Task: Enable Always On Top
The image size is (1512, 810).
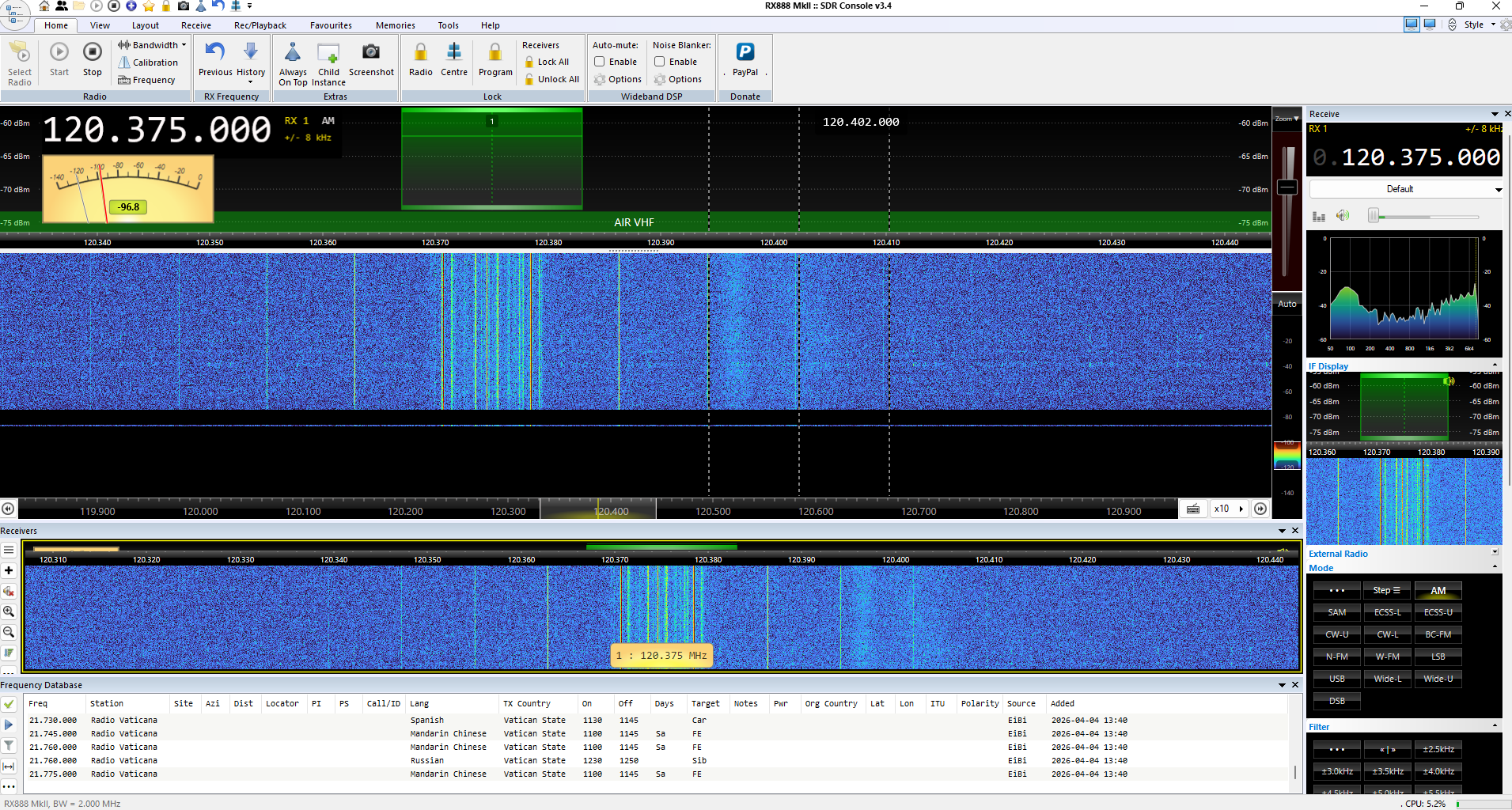Action: coord(293,64)
